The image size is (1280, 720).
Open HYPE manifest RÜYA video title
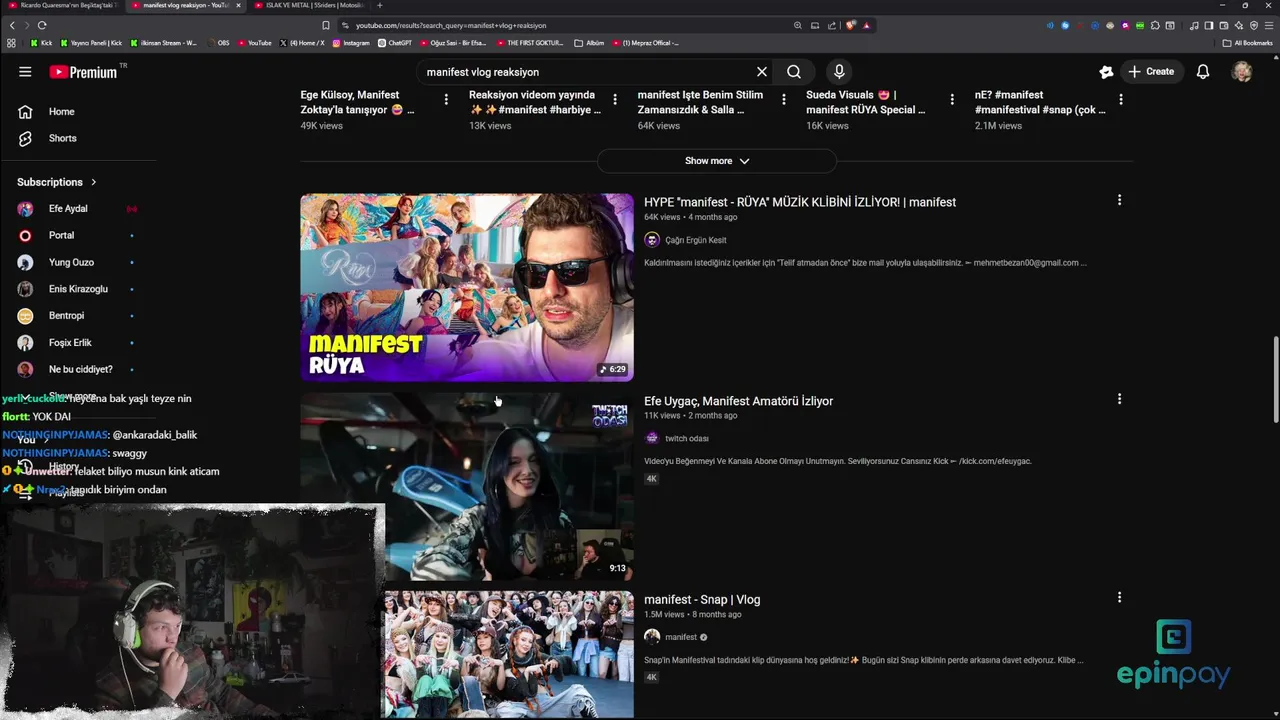point(800,202)
